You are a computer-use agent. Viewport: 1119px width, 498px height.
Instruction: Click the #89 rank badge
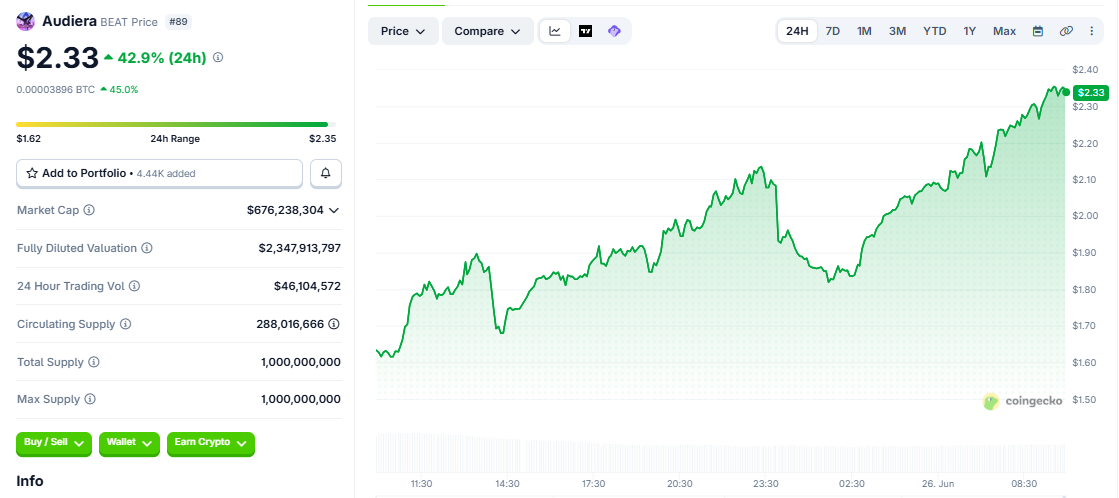tap(178, 22)
